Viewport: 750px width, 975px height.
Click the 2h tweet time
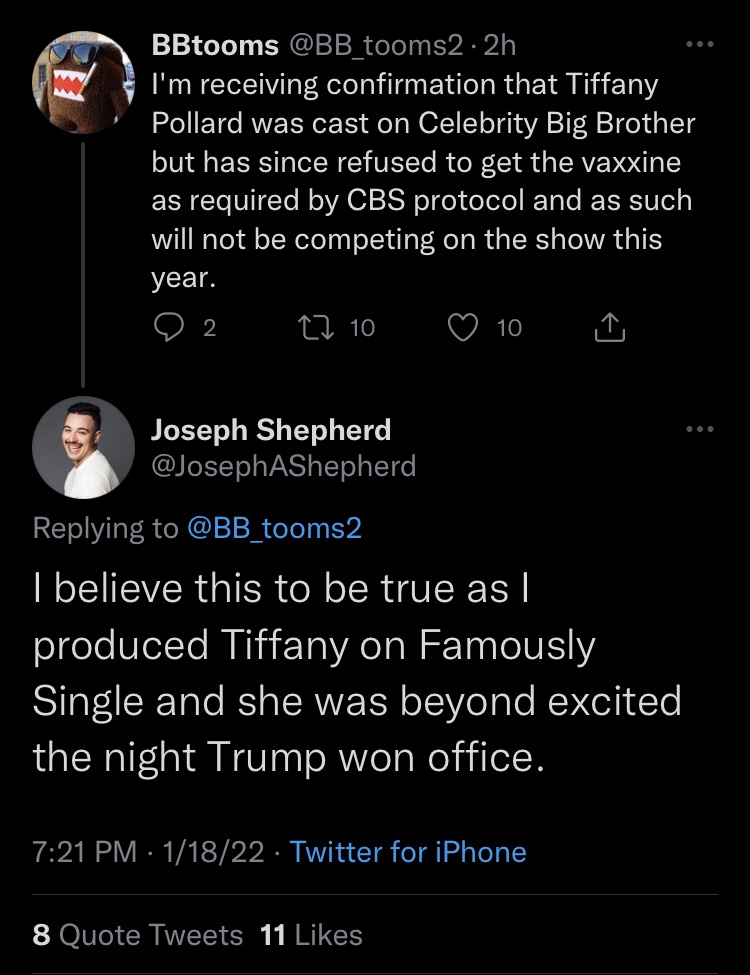pos(499,45)
